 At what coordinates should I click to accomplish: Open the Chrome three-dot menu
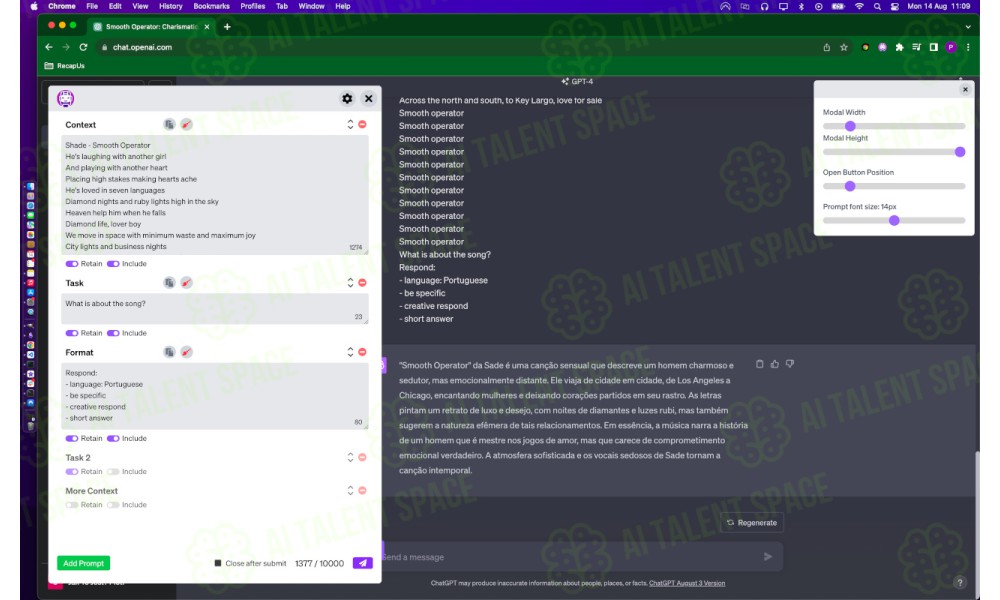click(968, 47)
